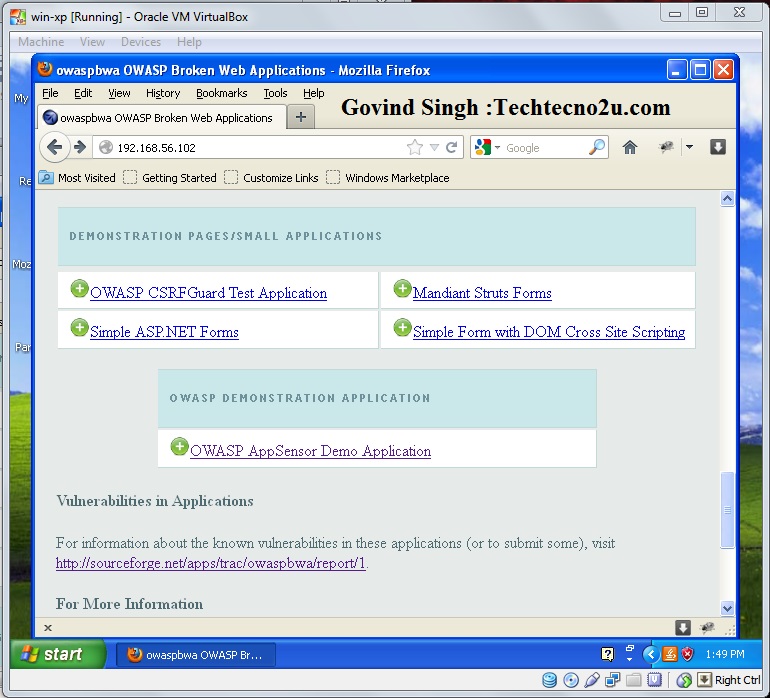Open Simple Form with DOM Cross Site Scripting
The height and width of the screenshot is (698, 770).
[549, 332]
